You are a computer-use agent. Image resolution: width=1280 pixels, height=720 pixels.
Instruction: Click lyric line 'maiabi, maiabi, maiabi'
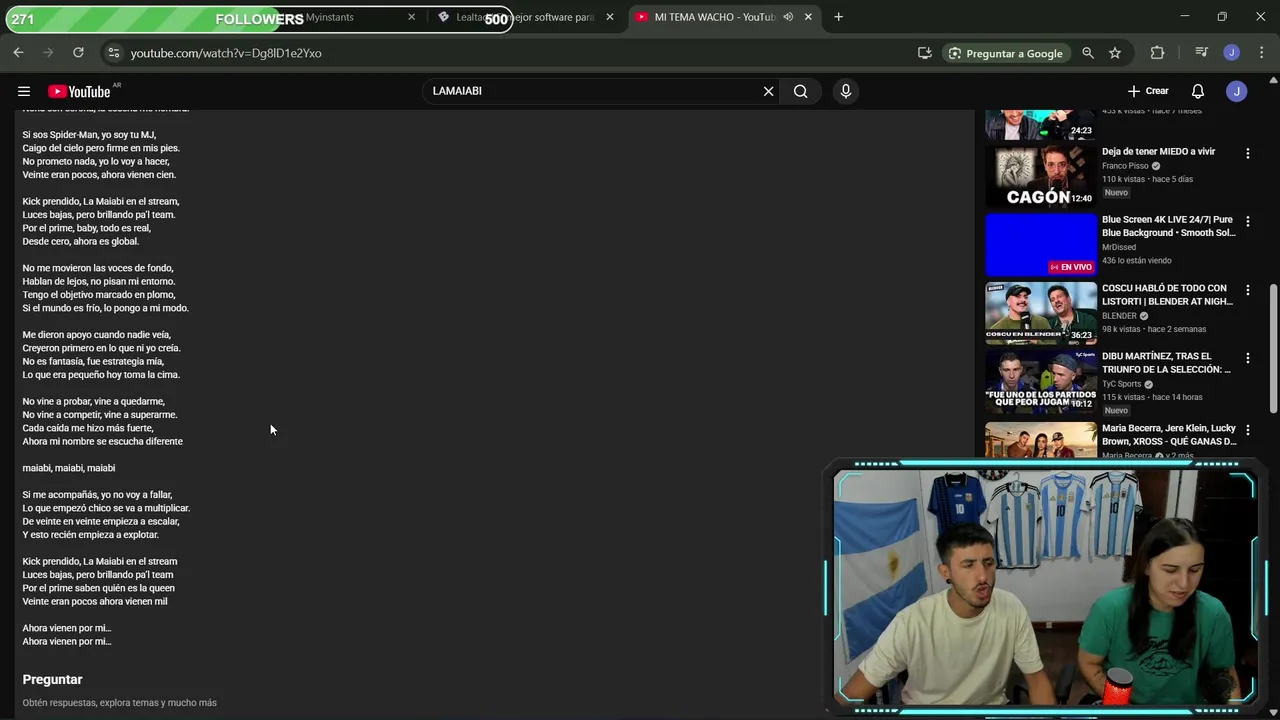(69, 468)
